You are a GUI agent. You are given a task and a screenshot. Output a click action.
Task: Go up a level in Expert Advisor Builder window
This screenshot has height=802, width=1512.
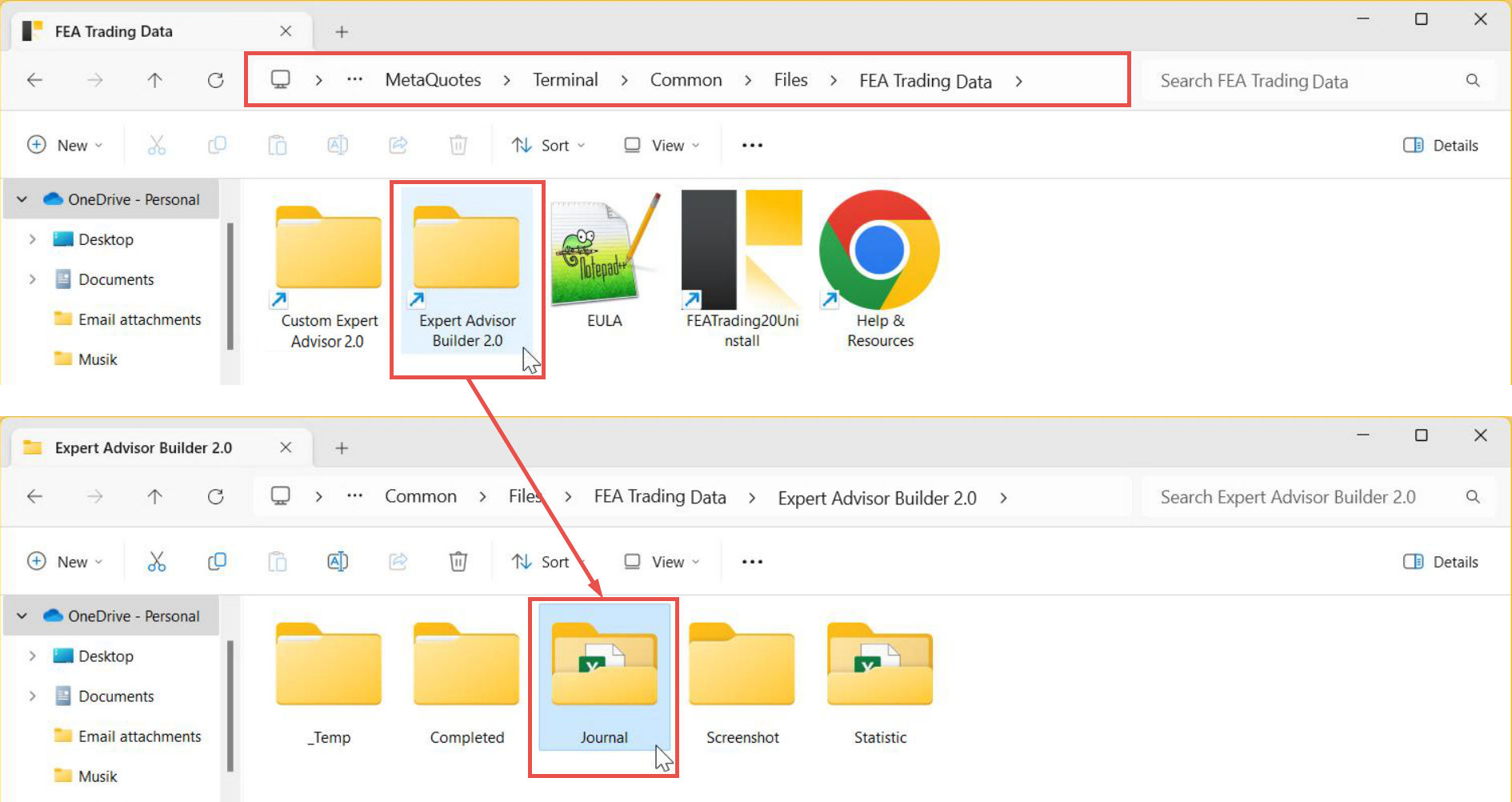(154, 497)
